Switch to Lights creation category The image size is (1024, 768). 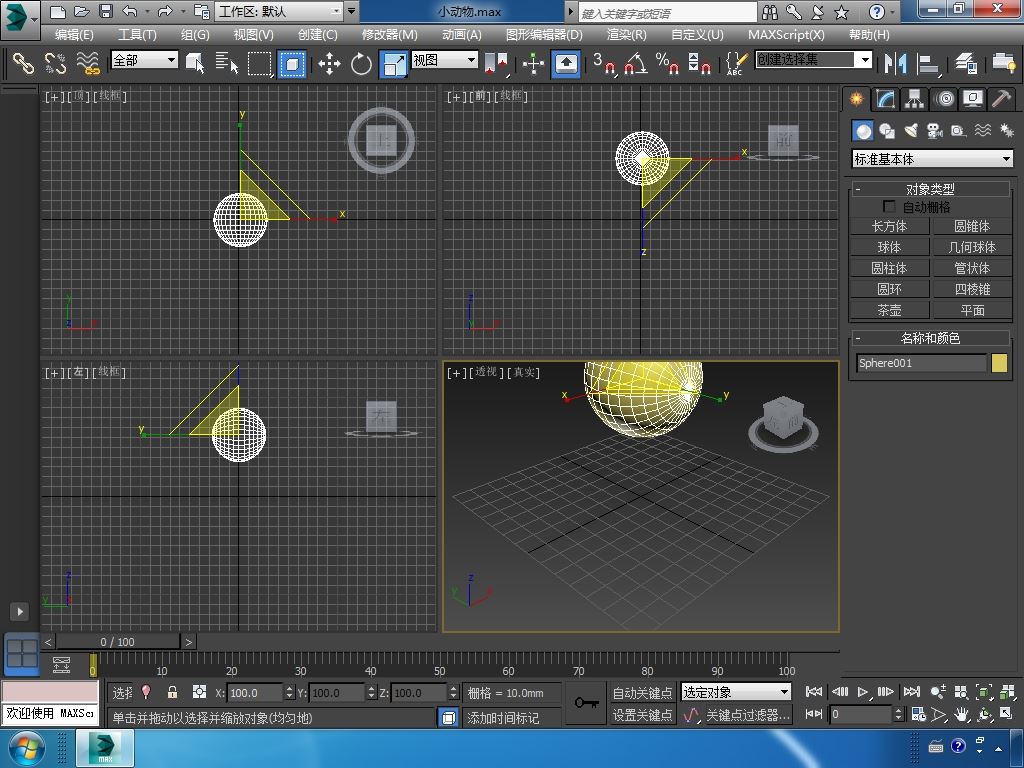coord(911,131)
